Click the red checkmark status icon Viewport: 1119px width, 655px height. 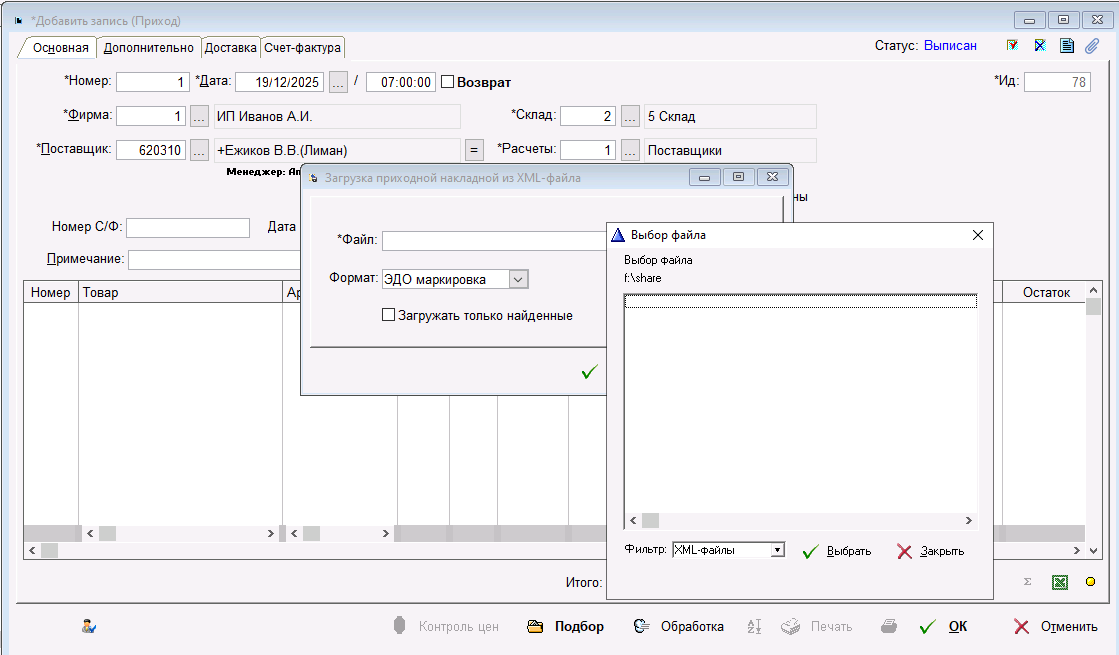(x=1012, y=46)
